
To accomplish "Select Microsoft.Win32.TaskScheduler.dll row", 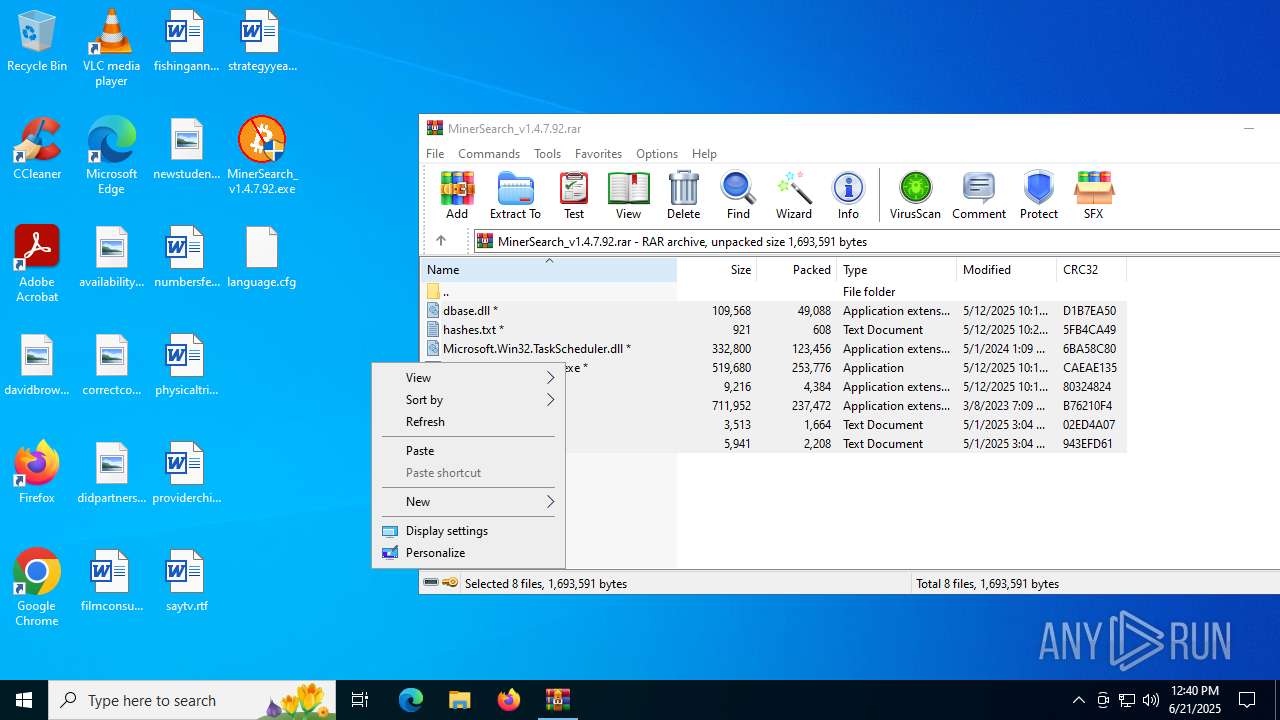I will point(773,349).
